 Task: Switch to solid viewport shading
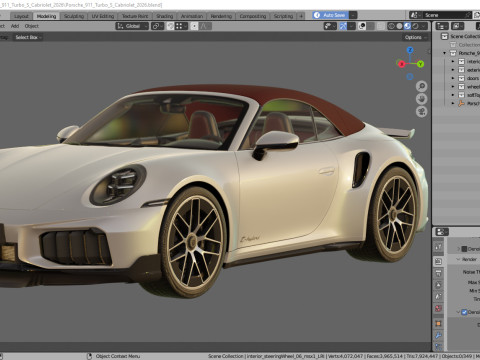(x=399, y=26)
